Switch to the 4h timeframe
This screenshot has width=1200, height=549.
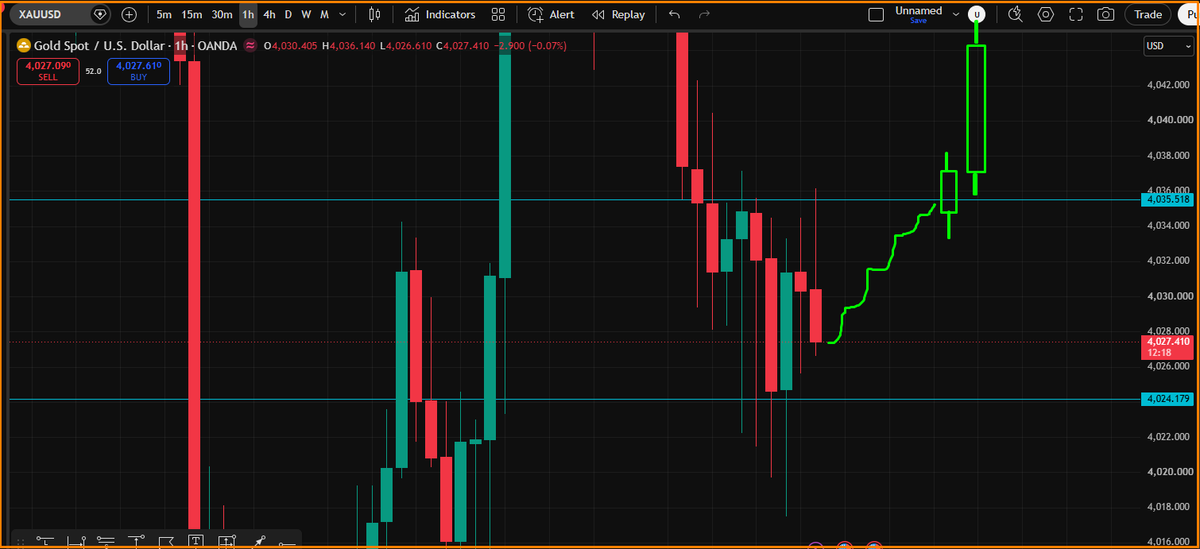click(269, 15)
